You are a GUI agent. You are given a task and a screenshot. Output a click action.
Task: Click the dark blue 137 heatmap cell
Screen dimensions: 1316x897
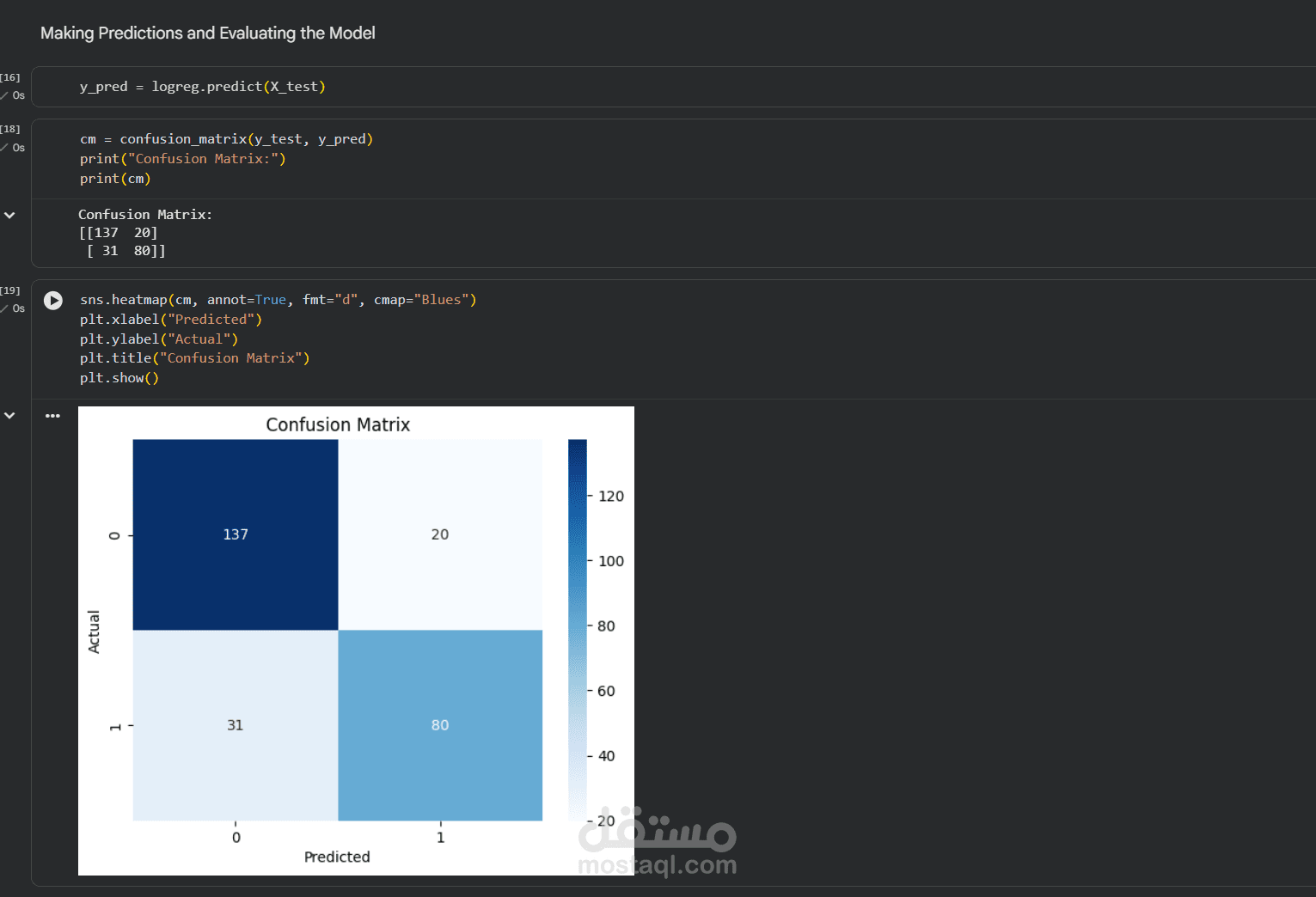[236, 534]
